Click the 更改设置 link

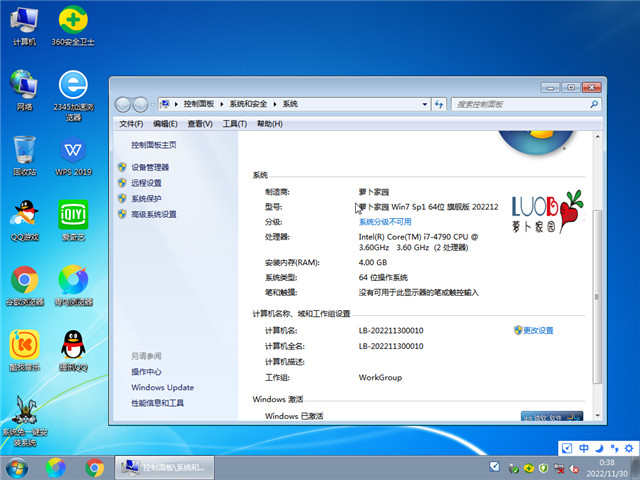(x=538, y=330)
